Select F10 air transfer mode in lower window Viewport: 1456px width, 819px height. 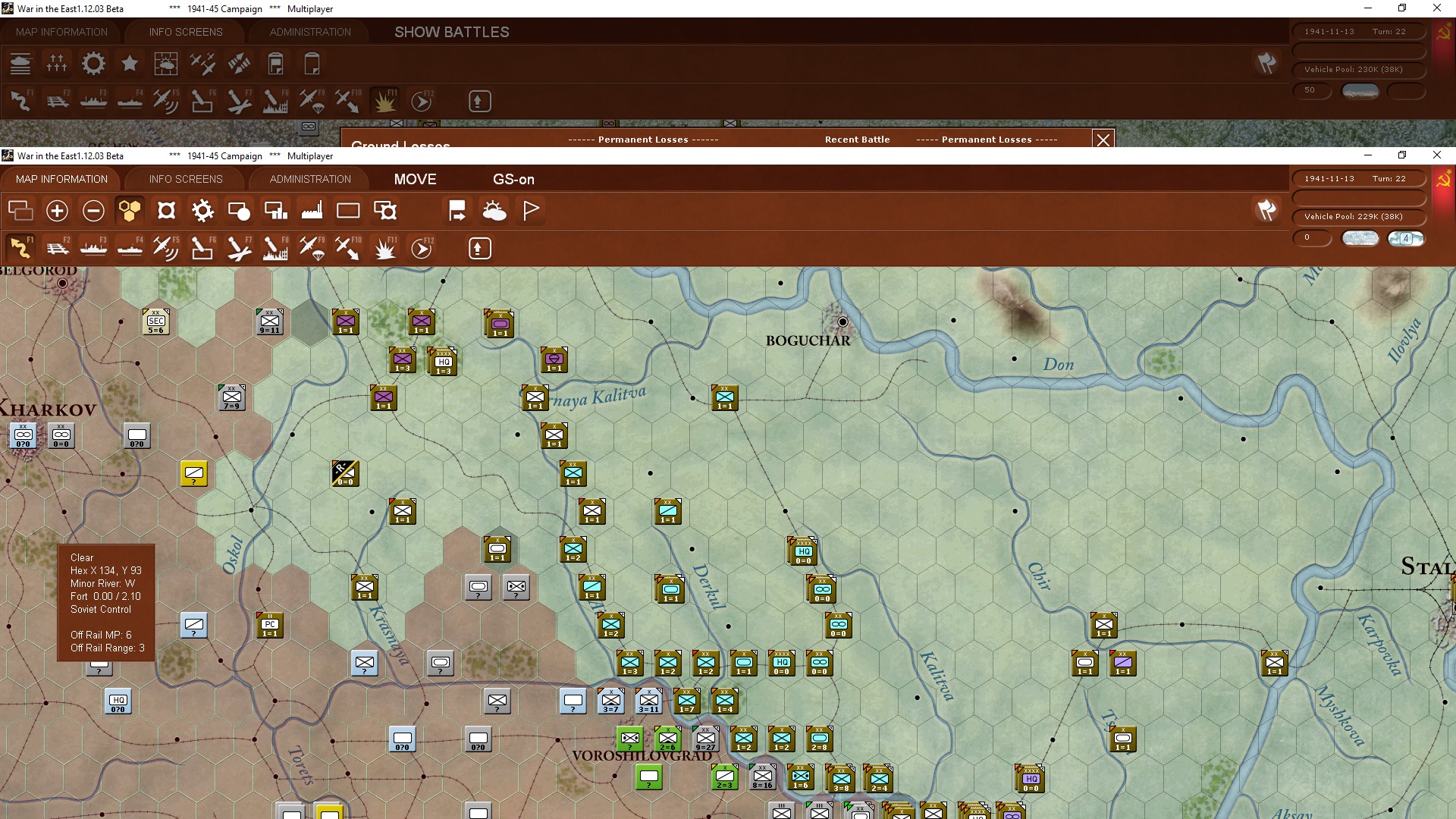[x=348, y=248]
